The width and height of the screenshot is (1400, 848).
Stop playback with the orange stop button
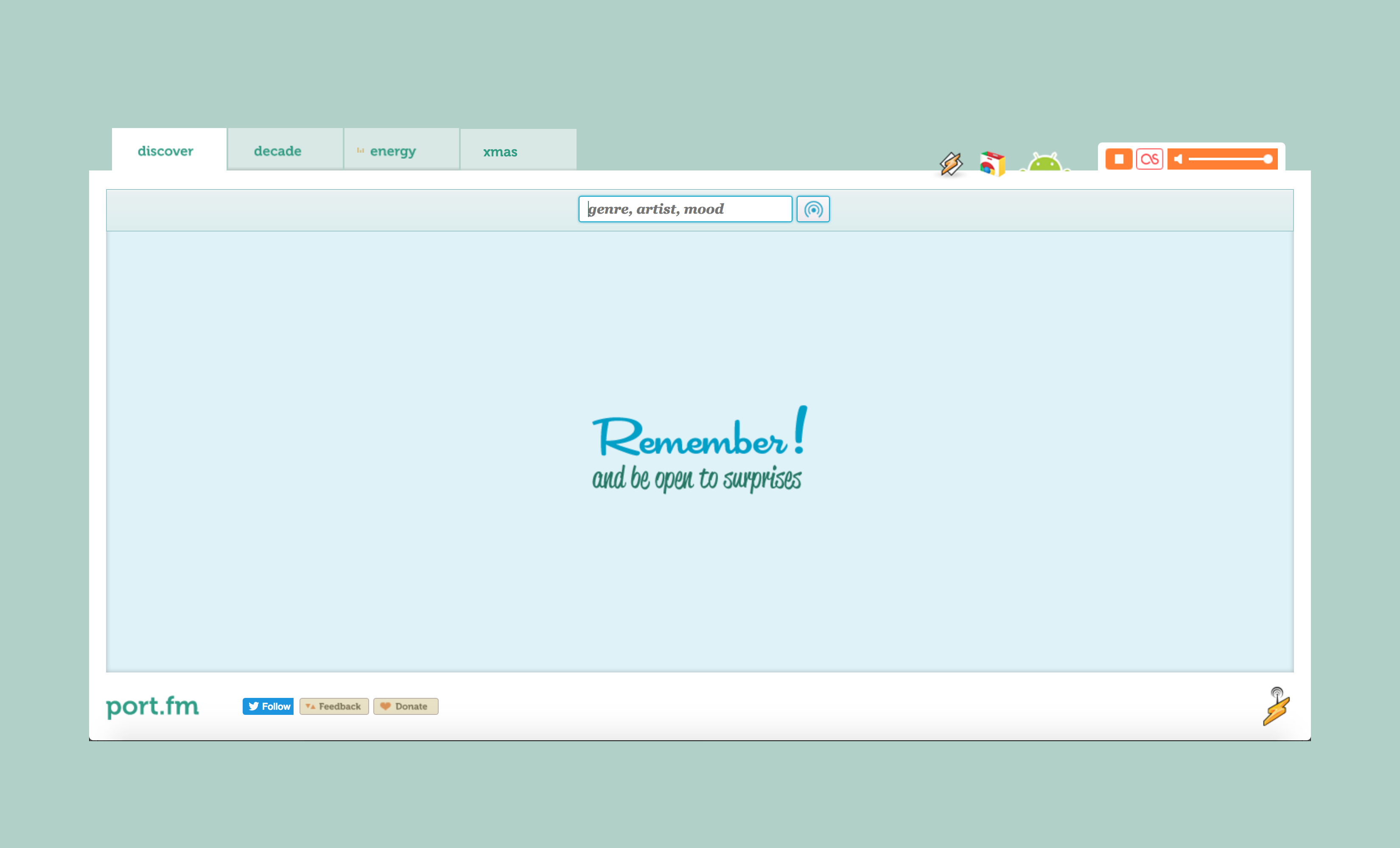tap(1119, 159)
